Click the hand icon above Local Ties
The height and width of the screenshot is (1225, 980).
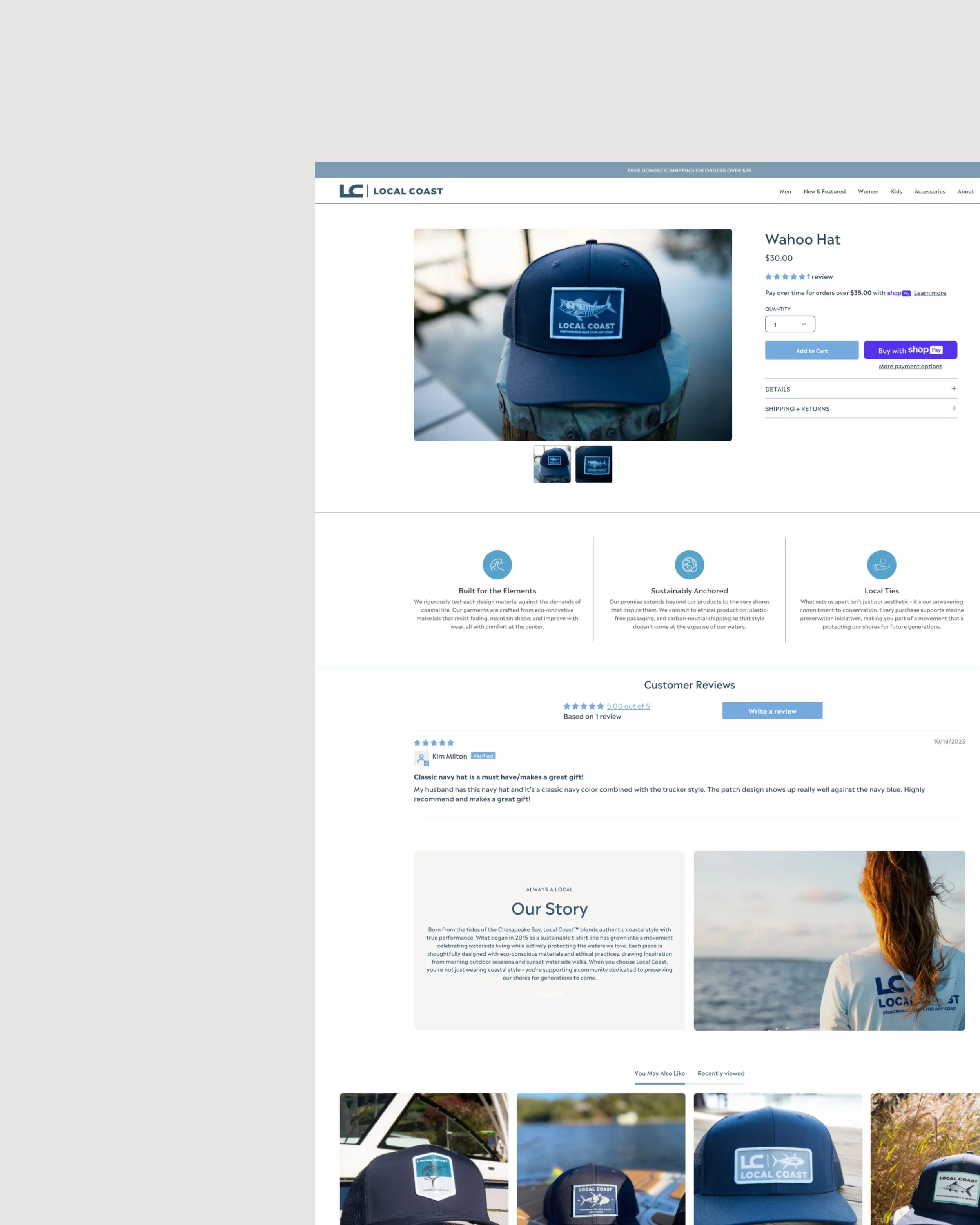pyautogui.click(x=881, y=565)
